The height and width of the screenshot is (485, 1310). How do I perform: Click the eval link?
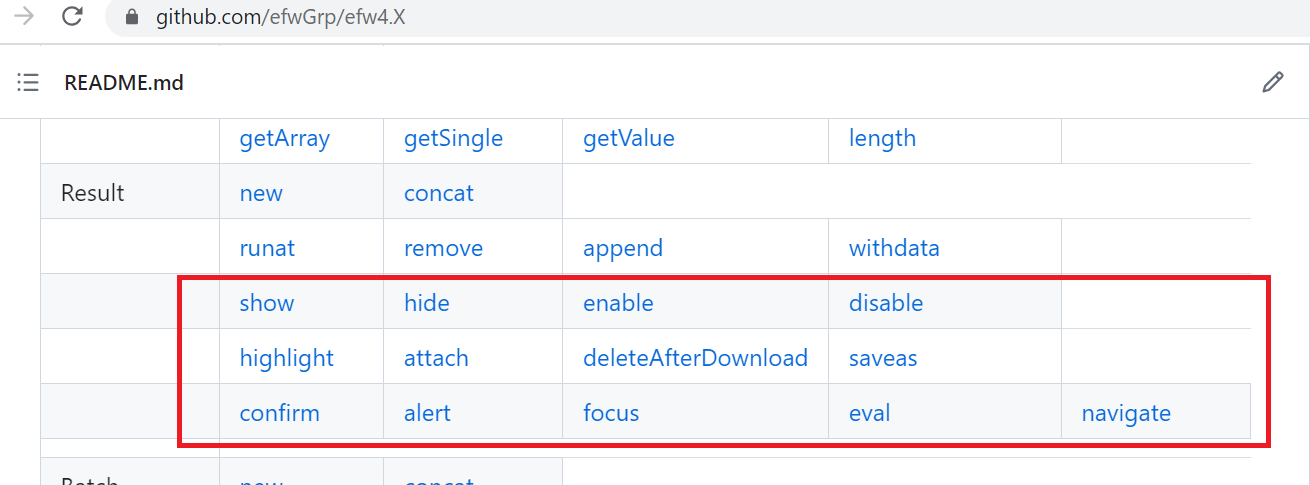(870, 413)
